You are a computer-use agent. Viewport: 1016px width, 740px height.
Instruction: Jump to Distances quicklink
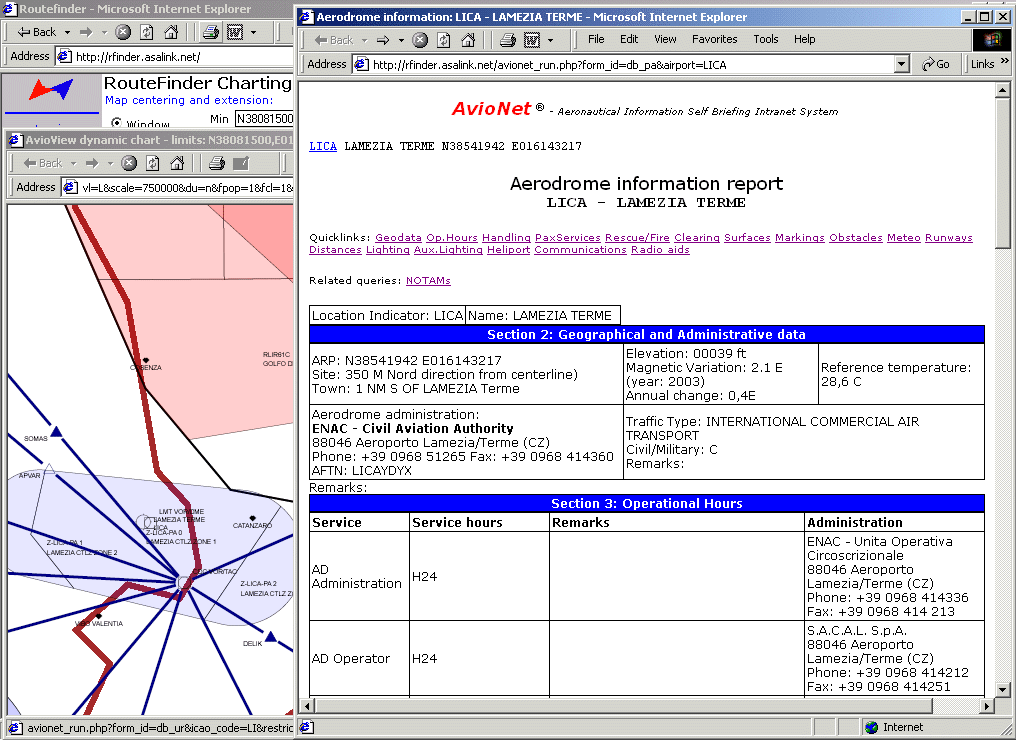click(335, 249)
